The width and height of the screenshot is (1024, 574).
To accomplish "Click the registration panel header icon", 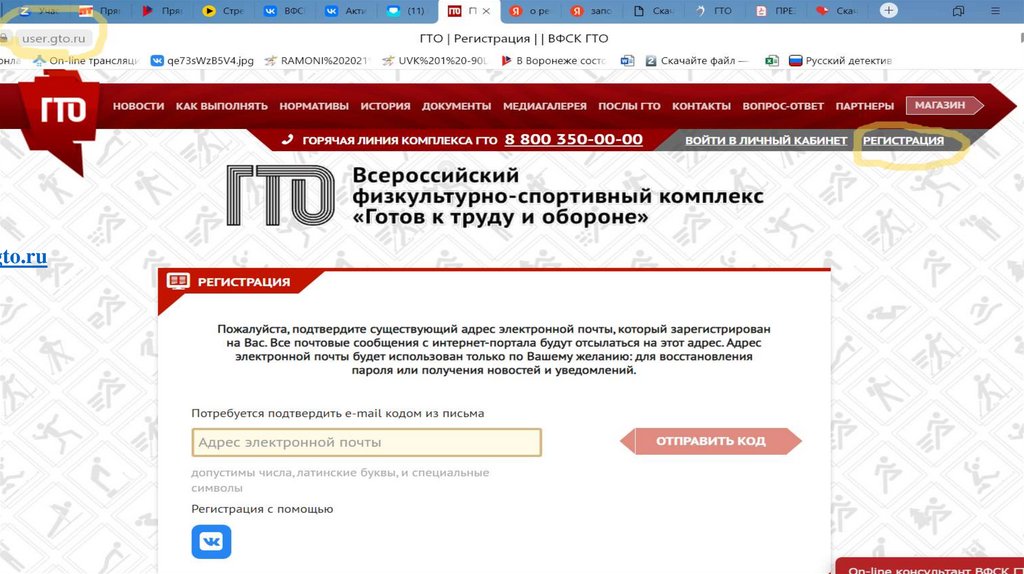I will tap(178, 281).
